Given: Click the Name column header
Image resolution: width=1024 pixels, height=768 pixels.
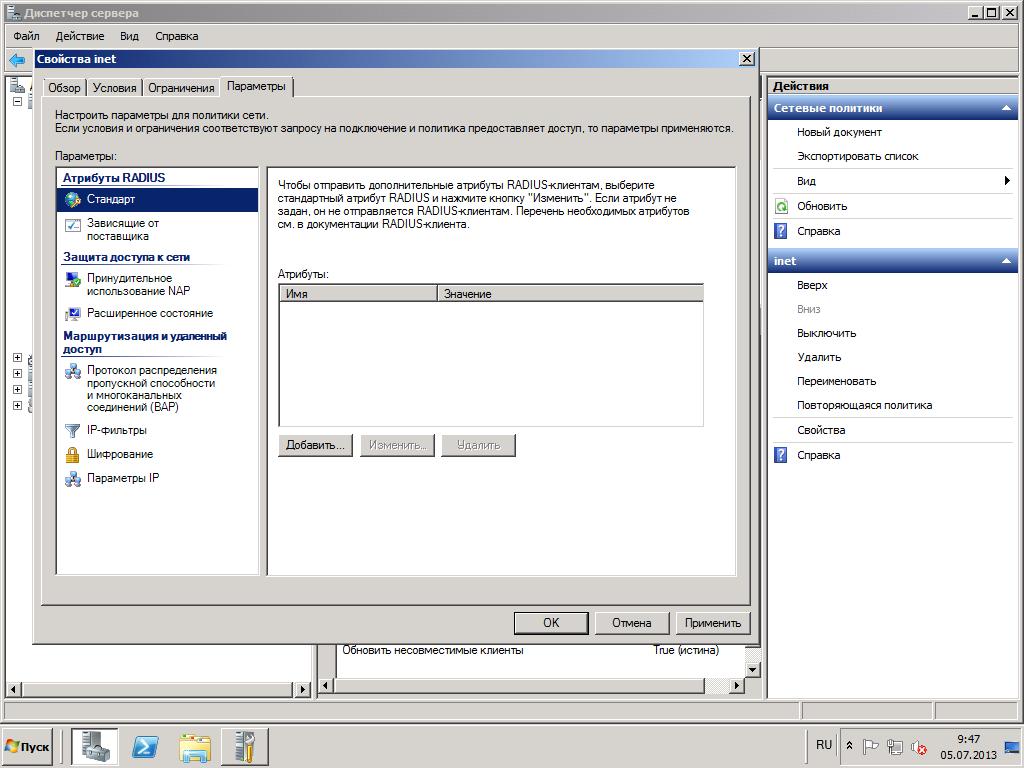Looking at the screenshot, I should [x=358, y=294].
